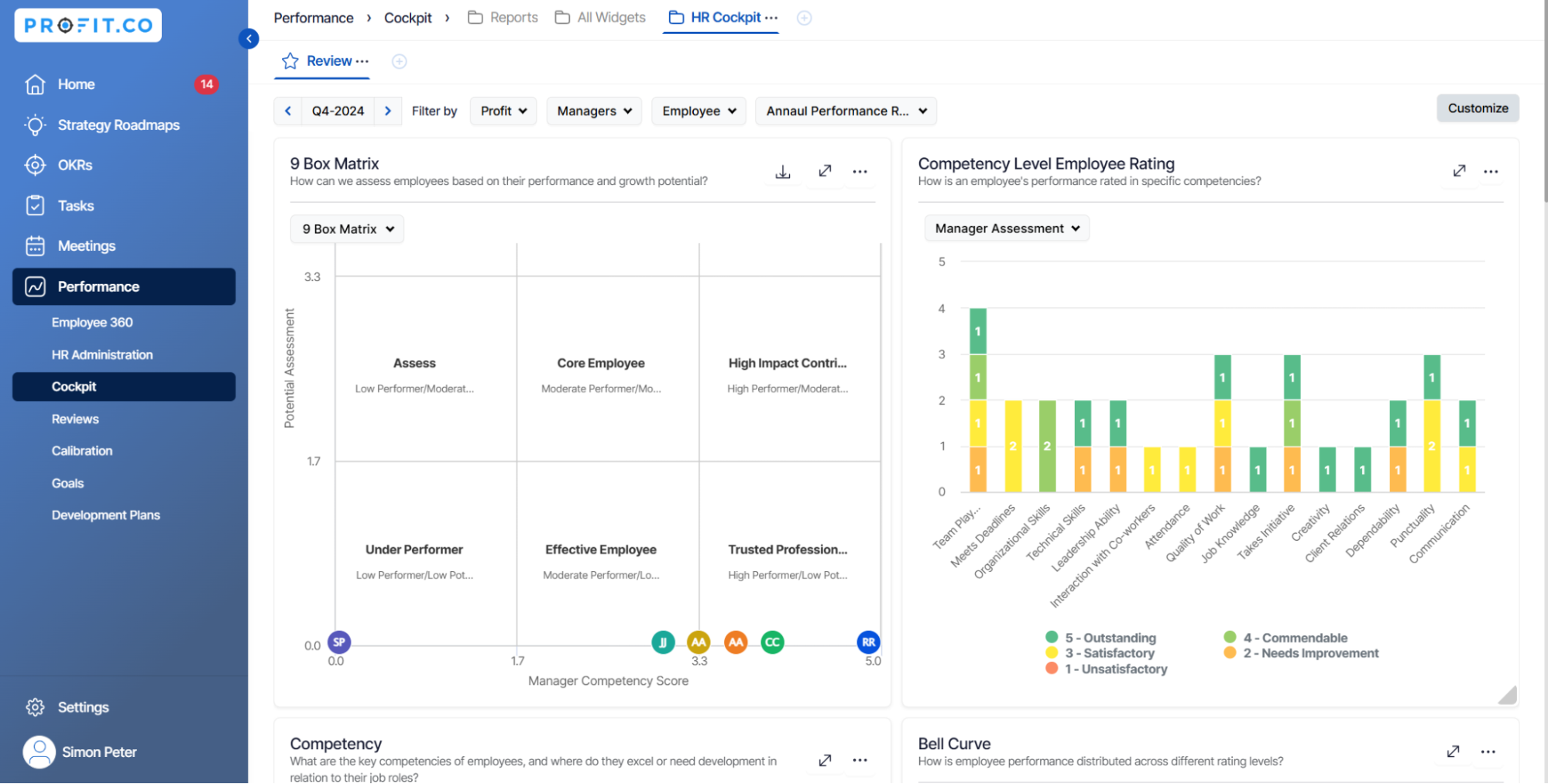This screenshot has width=1548, height=784.
Task: Add a new cockpit folder tab
Action: pos(805,18)
